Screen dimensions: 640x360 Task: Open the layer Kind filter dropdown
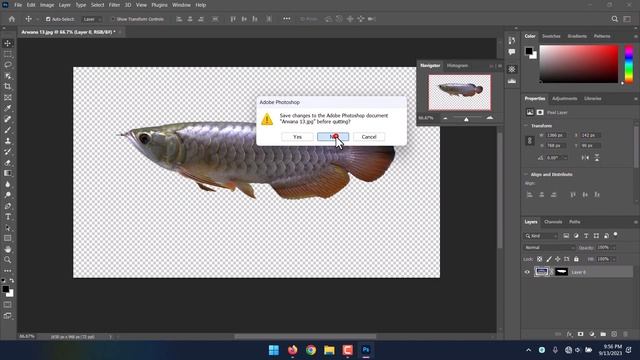541,236
